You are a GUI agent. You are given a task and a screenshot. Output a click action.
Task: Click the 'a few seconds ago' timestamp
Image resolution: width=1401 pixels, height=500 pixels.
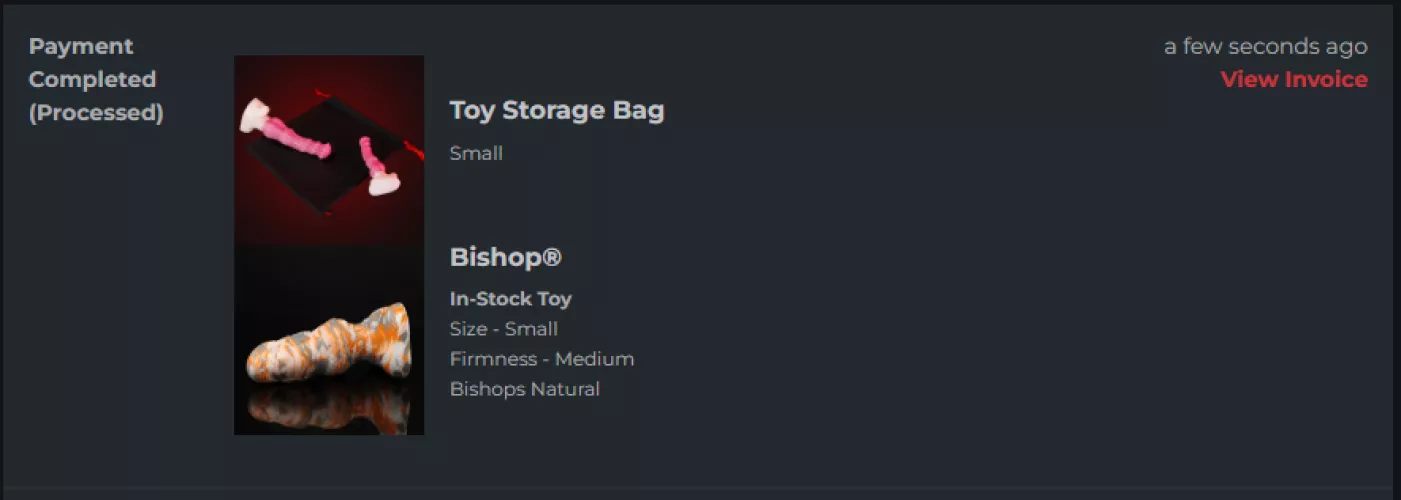[1265, 47]
